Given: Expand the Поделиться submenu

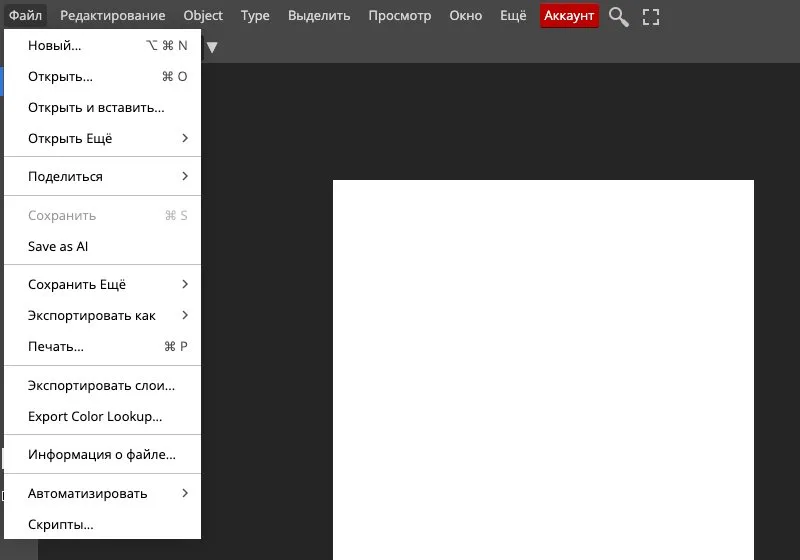Looking at the screenshot, I should (x=102, y=176).
